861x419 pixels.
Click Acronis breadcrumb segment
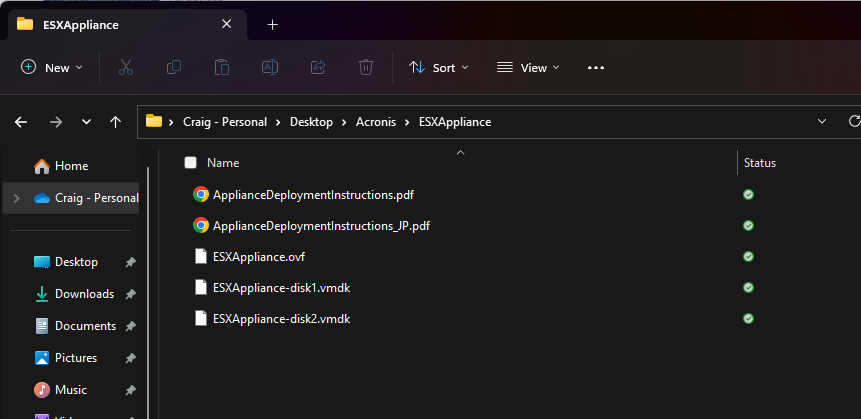tap(376, 122)
